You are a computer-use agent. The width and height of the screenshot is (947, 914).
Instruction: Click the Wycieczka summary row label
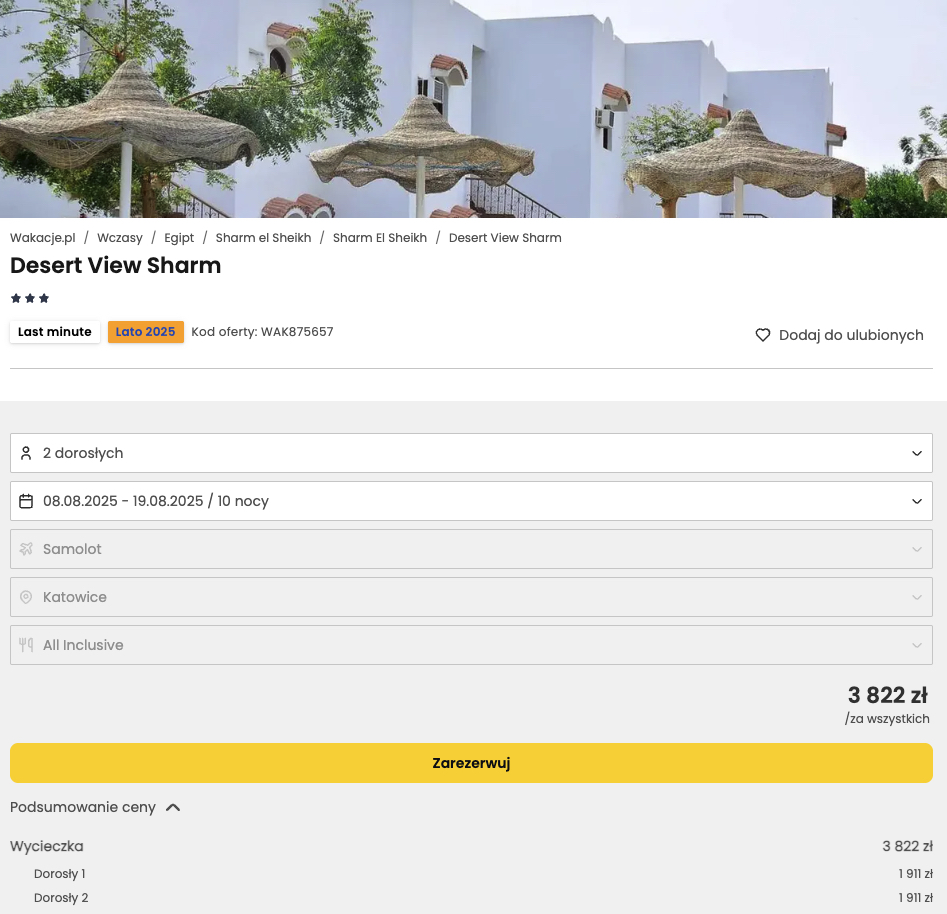[x=47, y=846]
